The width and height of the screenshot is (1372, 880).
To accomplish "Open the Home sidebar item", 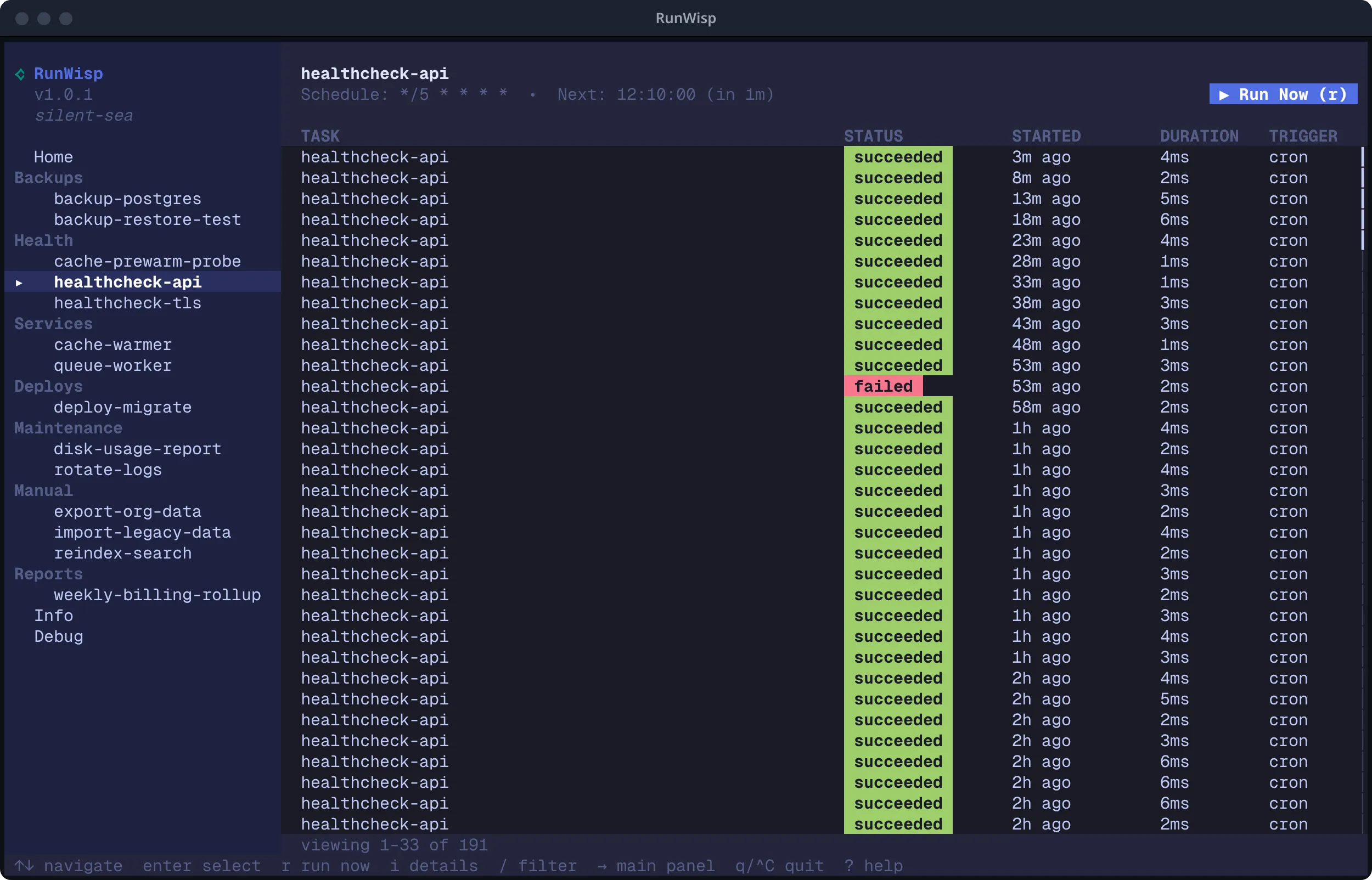I will point(53,157).
